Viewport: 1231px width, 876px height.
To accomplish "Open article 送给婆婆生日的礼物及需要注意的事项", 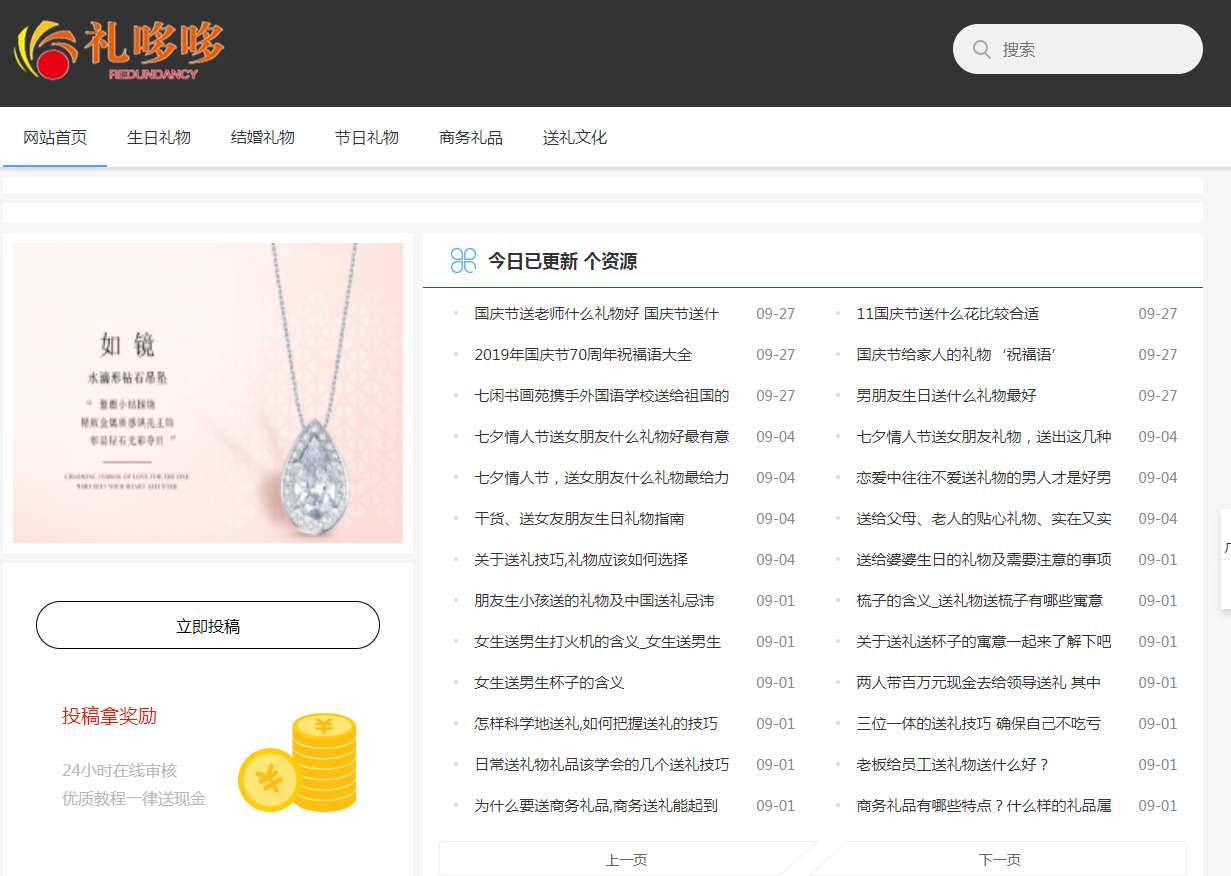I will (x=984, y=560).
